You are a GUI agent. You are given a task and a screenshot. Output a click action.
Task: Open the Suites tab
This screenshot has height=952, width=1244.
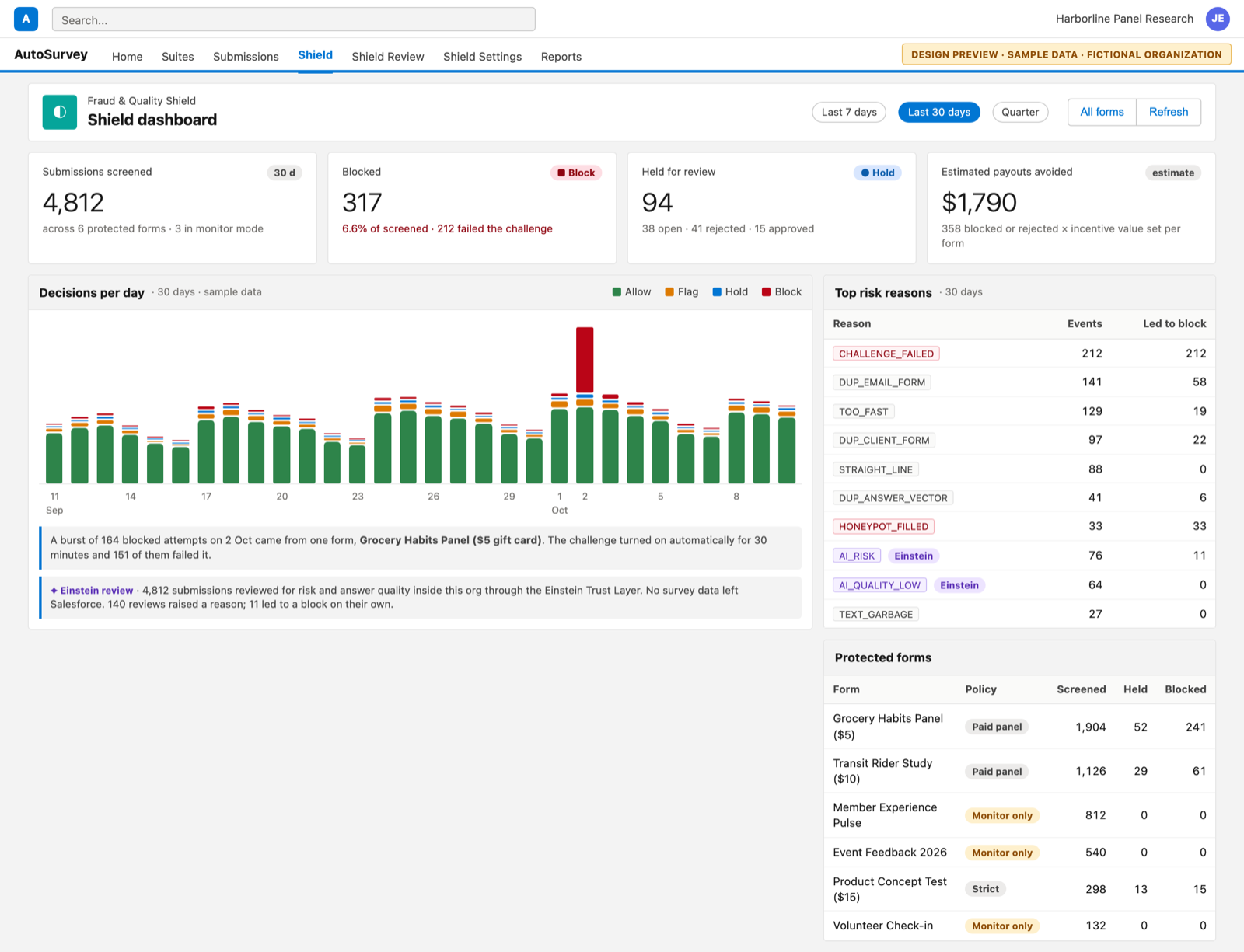(x=177, y=57)
